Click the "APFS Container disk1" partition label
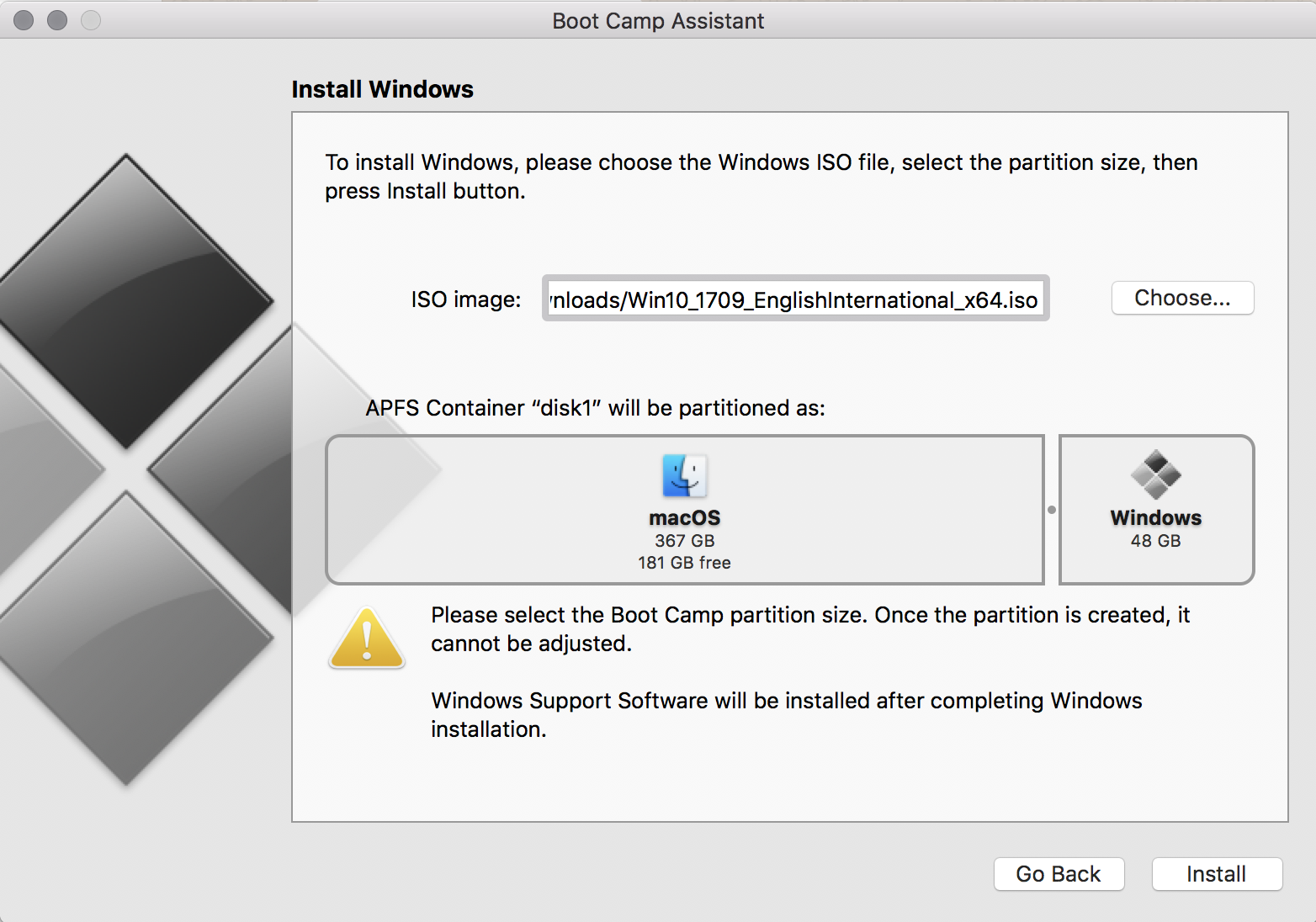 pyautogui.click(x=596, y=408)
